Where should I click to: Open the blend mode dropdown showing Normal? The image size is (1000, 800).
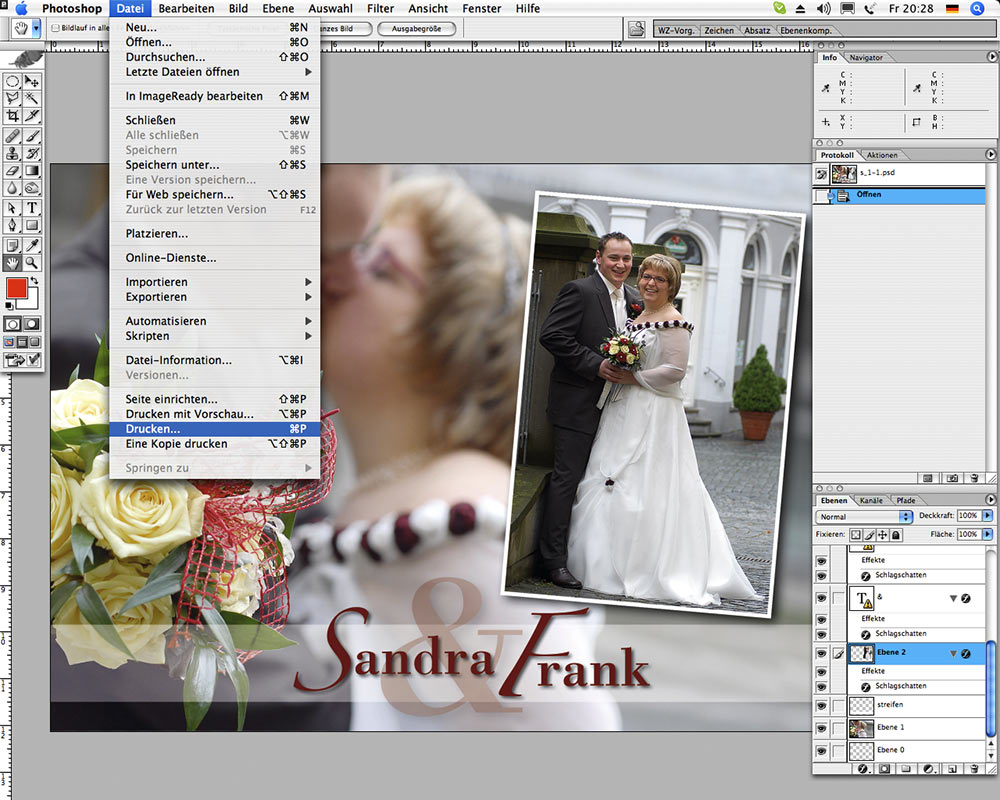pos(864,516)
